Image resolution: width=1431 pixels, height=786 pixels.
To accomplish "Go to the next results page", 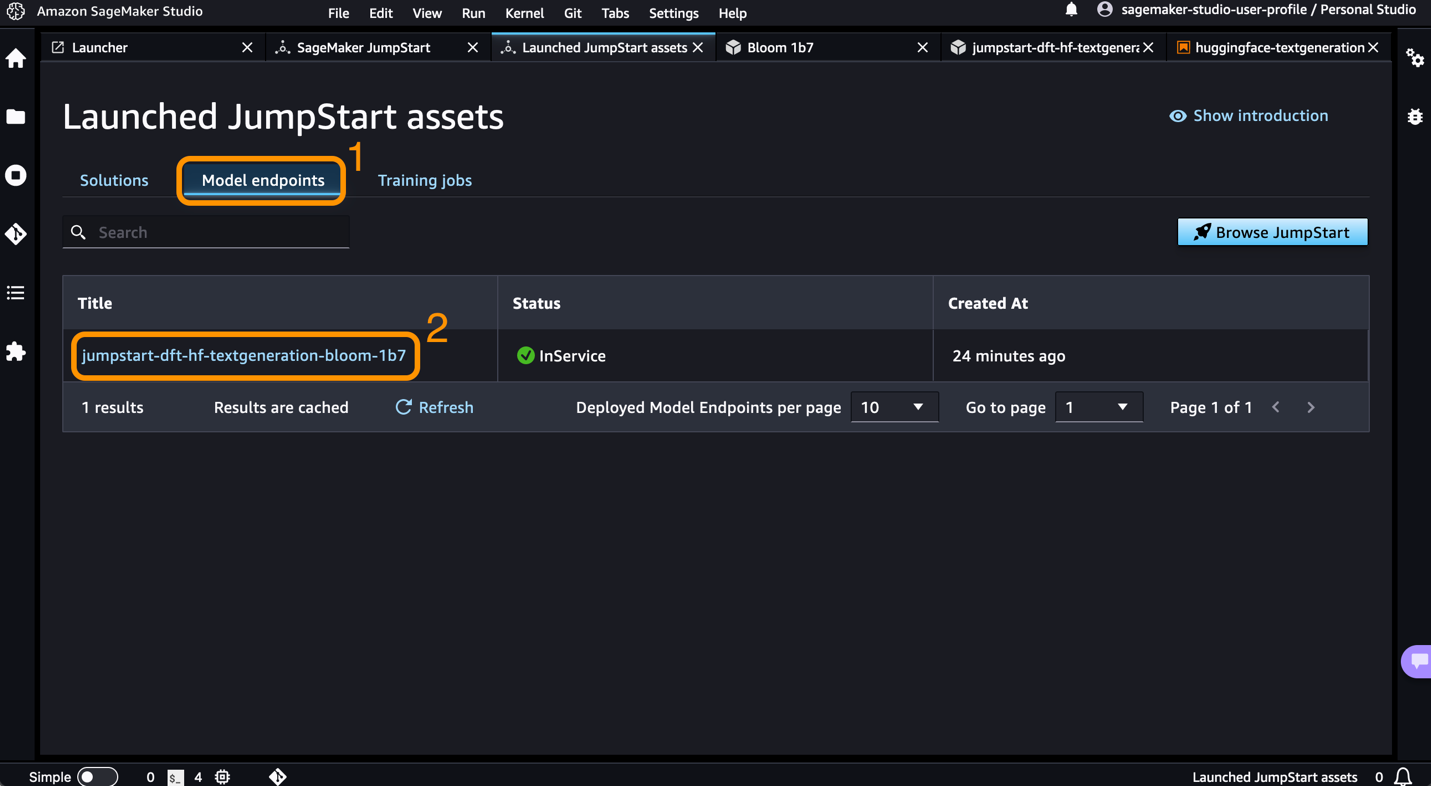I will 1311,407.
